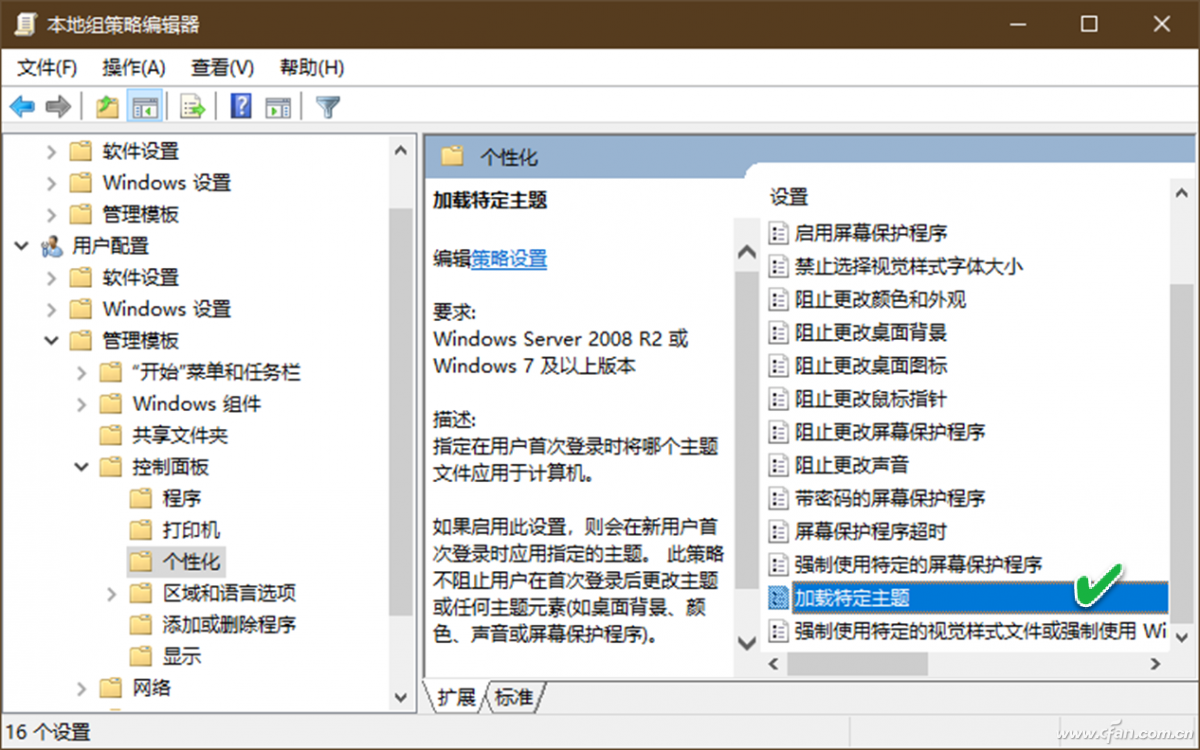Click settings list horizontal scroll left arrow
1200x750 pixels.
(775, 664)
